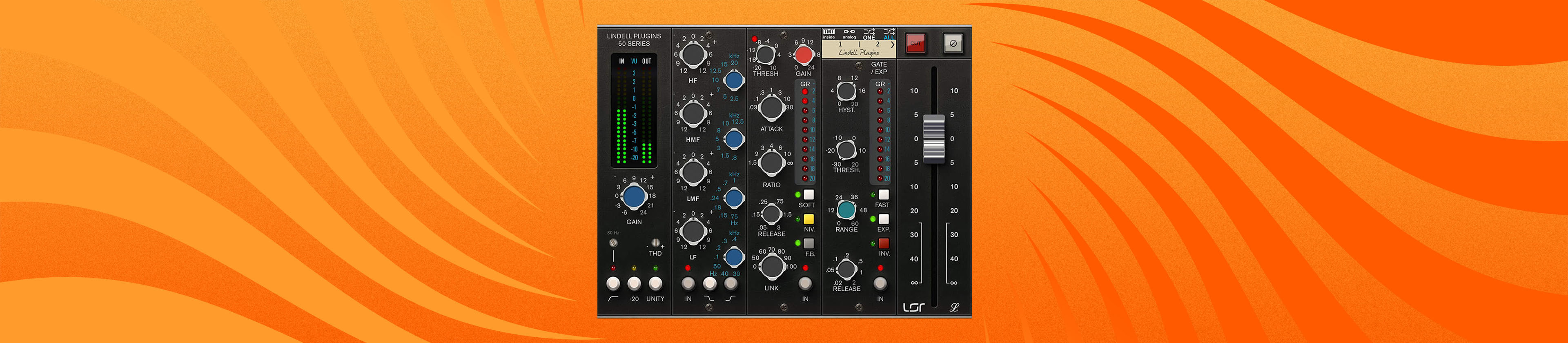
Task: Click the gate GR meter
Action: click(880, 132)
